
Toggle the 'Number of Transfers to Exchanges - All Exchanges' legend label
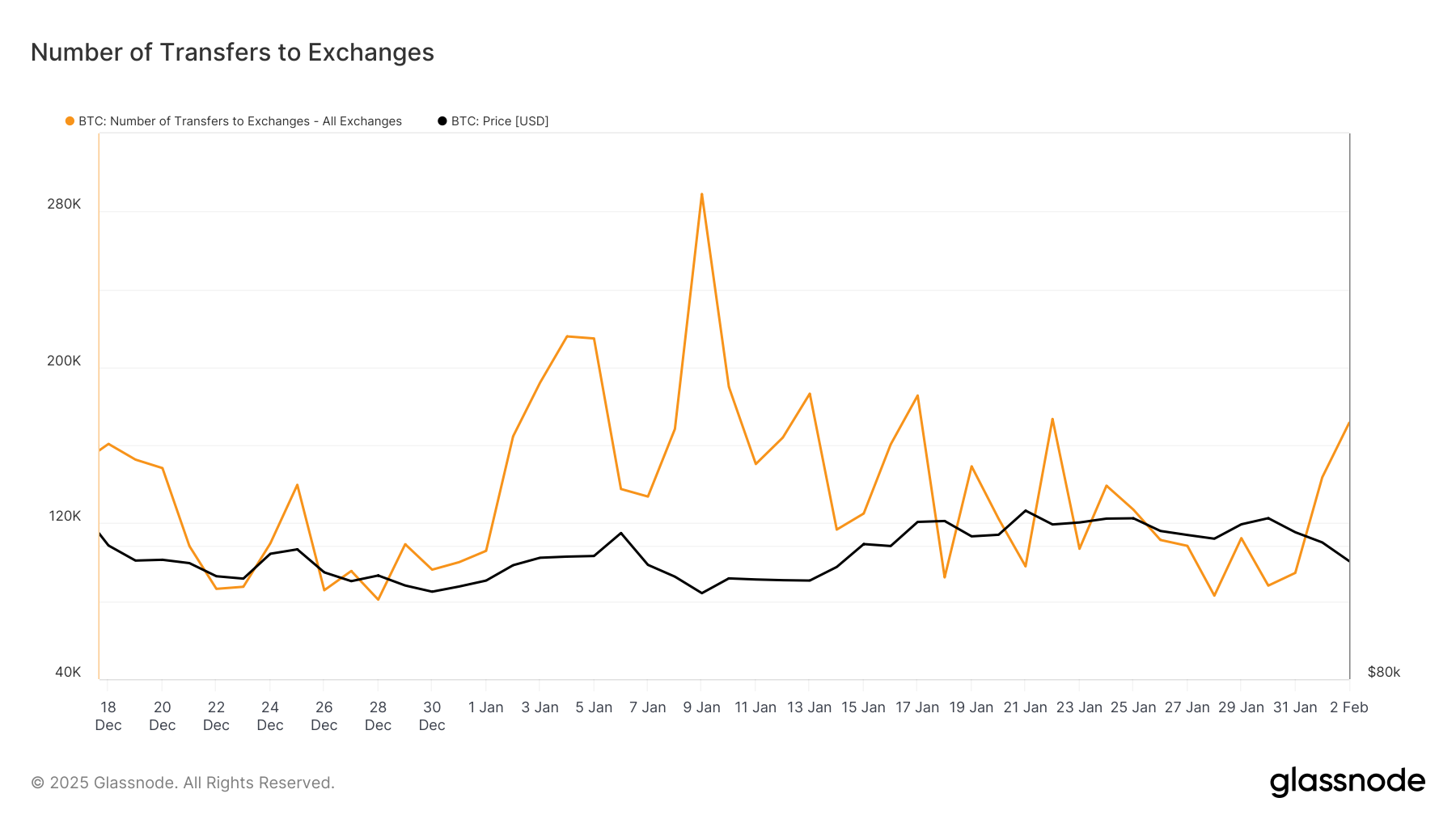(240, 121)
